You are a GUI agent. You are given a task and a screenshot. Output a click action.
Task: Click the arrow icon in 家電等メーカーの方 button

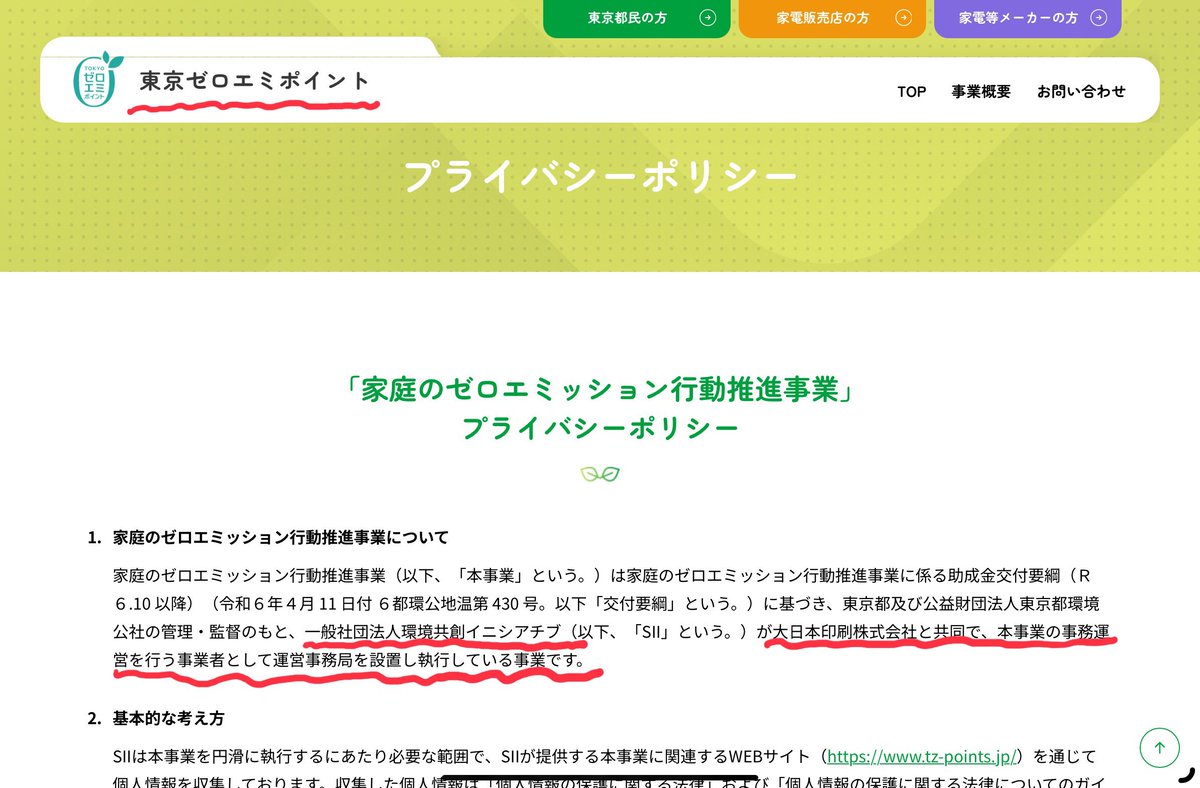[1098, 17]
